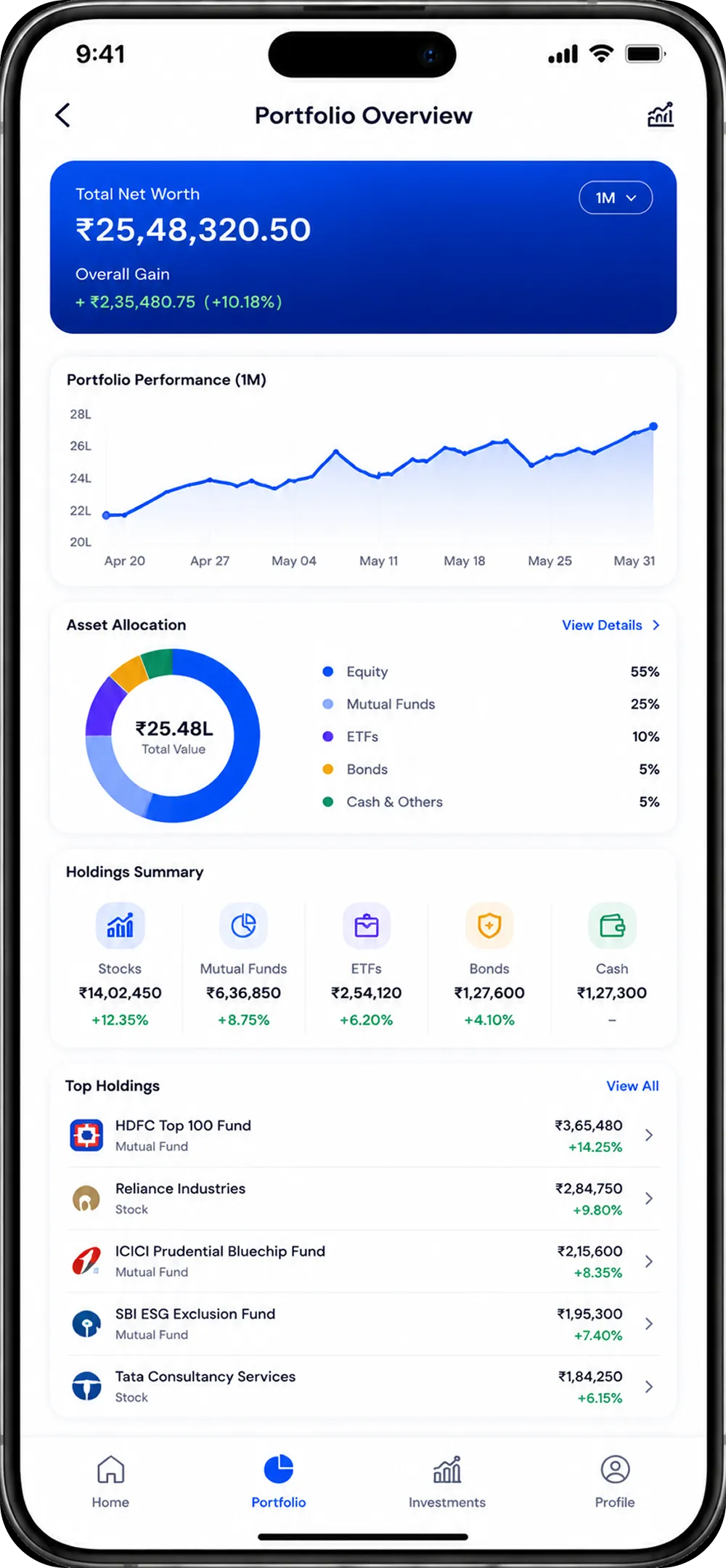This screenshot has width=726, height=1568.
Task: Select the blue Equity legend dot
Action: click(328, 671)
